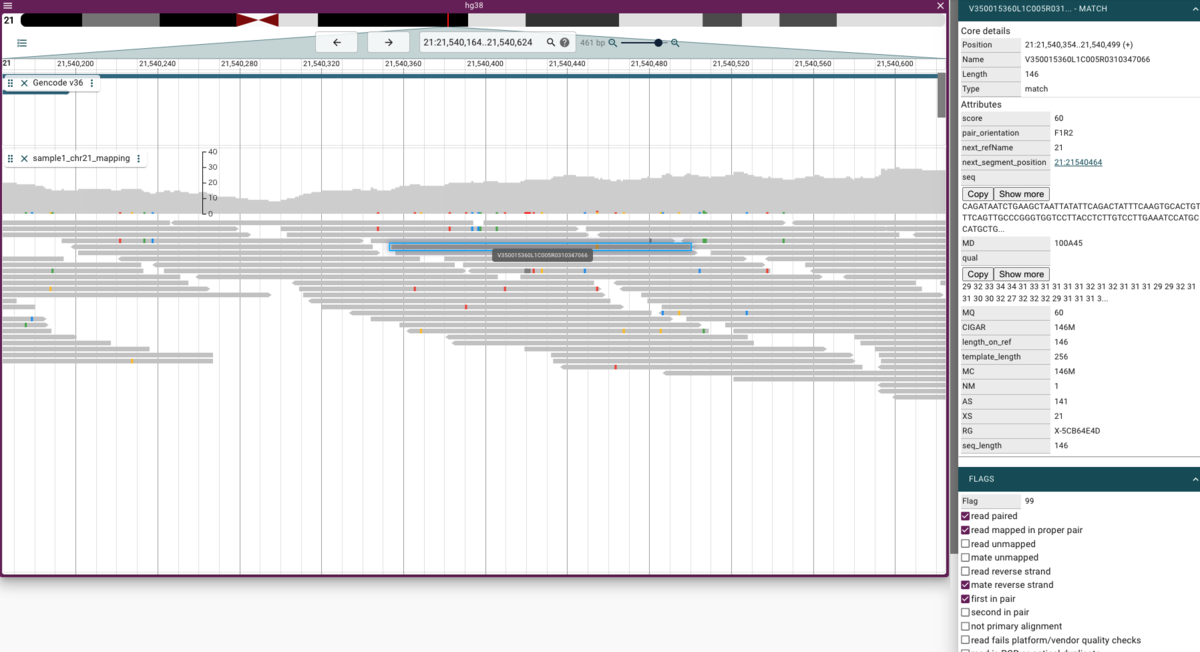1200x652 pixels.
Task: Click the position text 21:21,540,354..21,540,499 (+)
Action: 1079,45
